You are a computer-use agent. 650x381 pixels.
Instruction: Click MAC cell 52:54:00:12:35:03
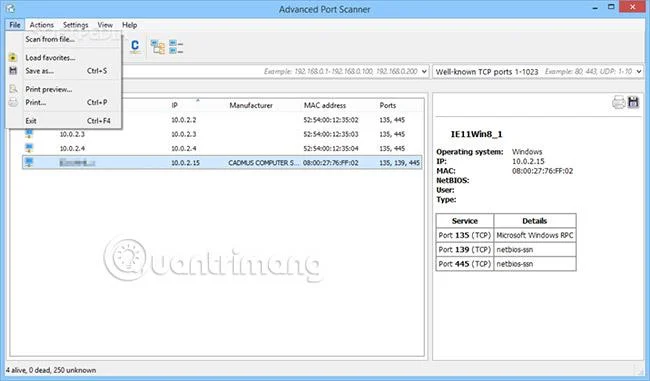pos(331,134)
